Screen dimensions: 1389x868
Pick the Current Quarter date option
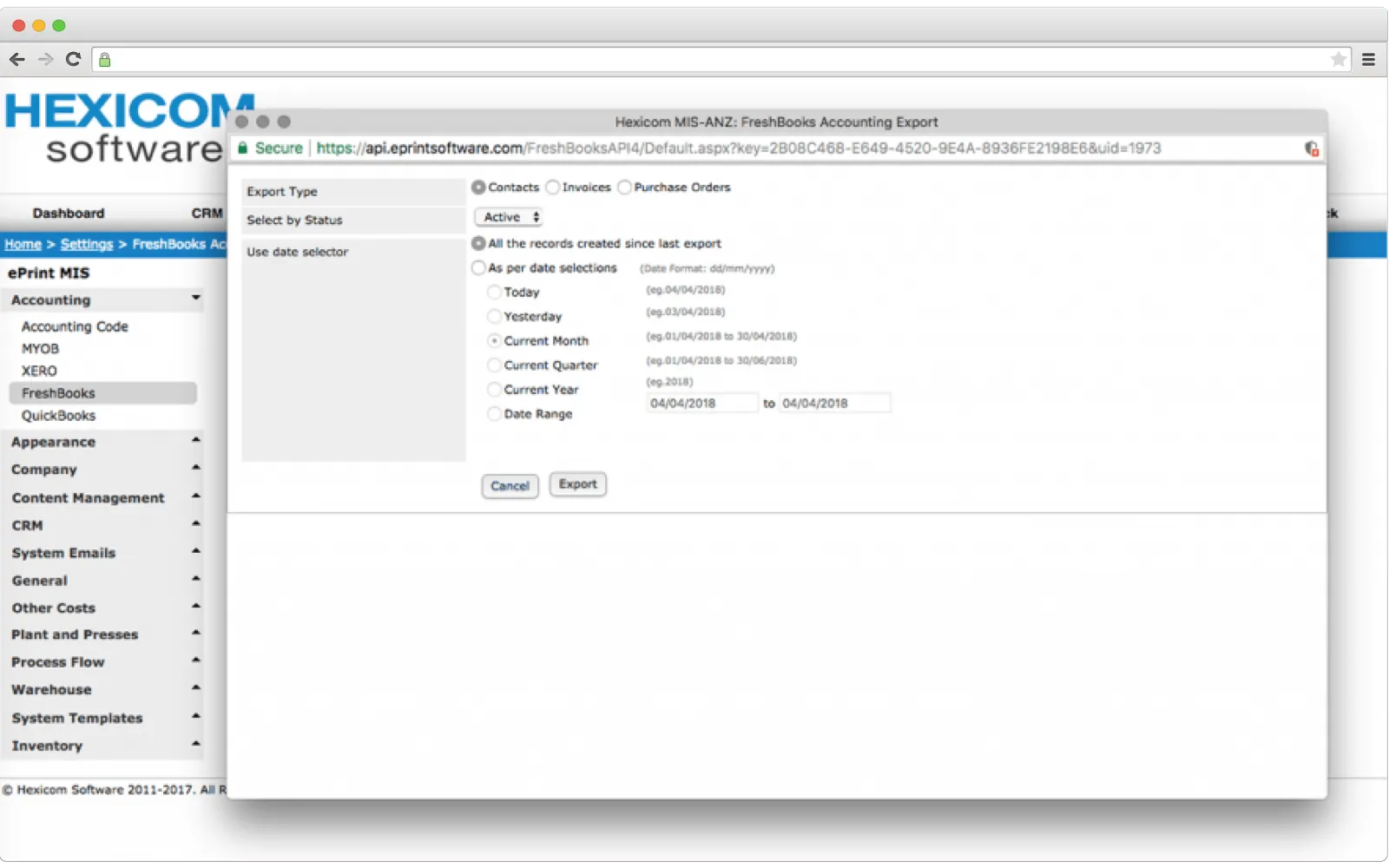coord(494,365)
